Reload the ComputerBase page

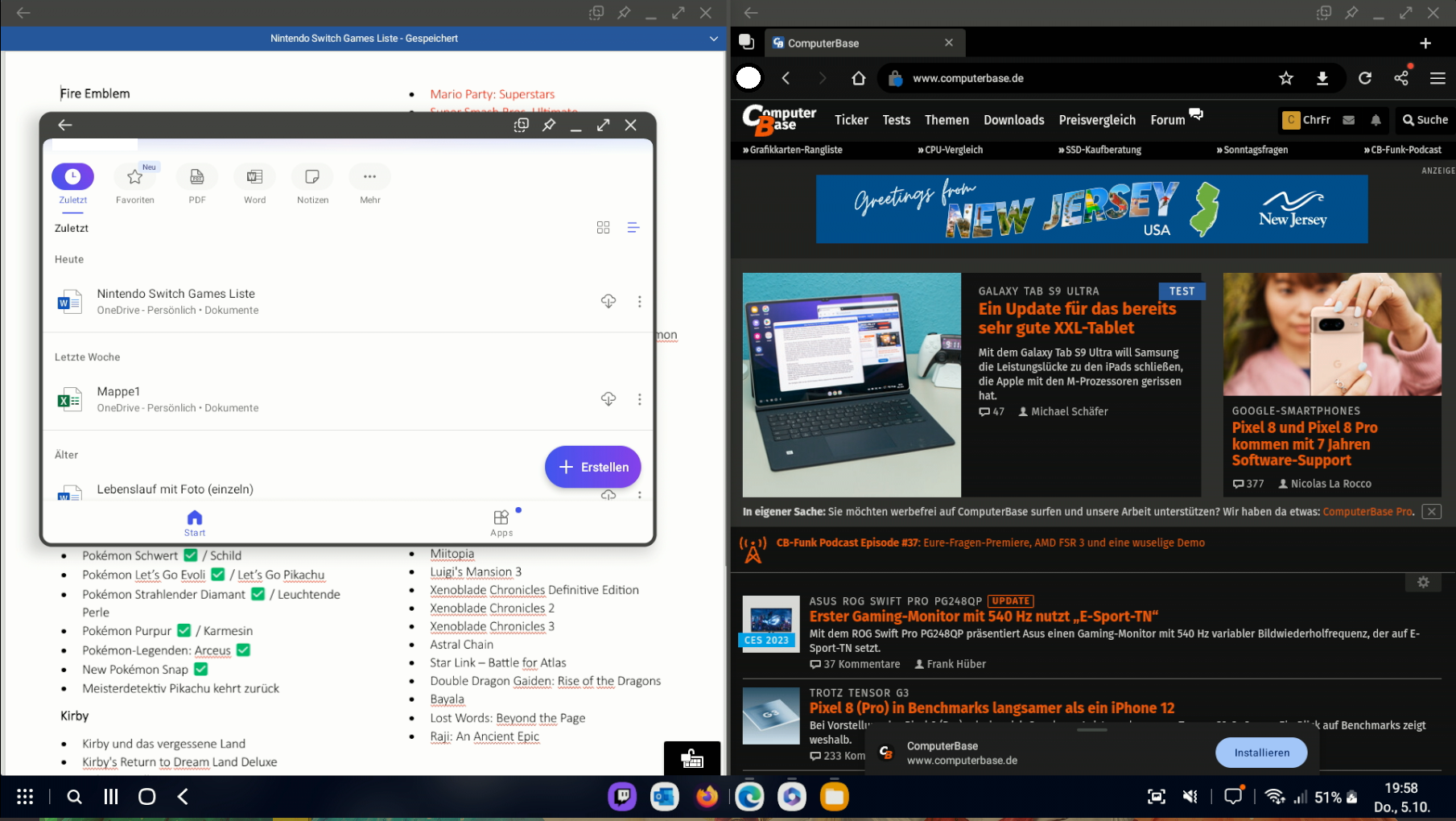[1365, 78]
